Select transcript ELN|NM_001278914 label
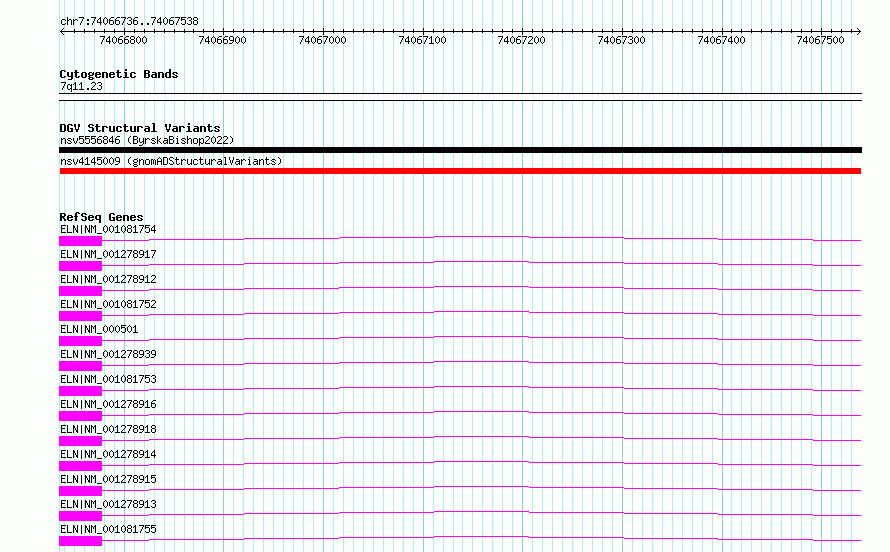Viewport: 890px width, 552px height. click(108, 454)
